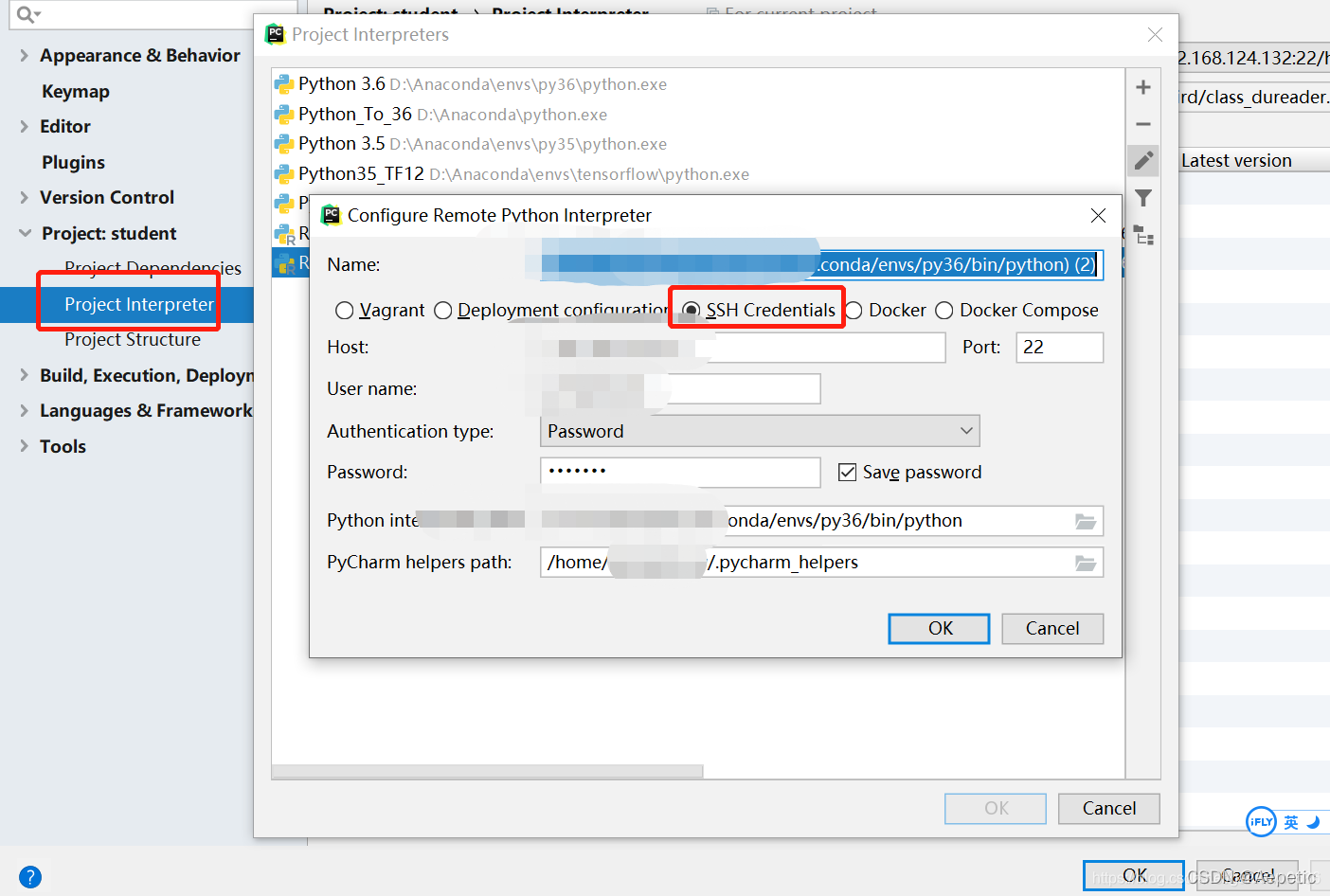Expand Build, Execution, Deployment node

coord(24,375)
